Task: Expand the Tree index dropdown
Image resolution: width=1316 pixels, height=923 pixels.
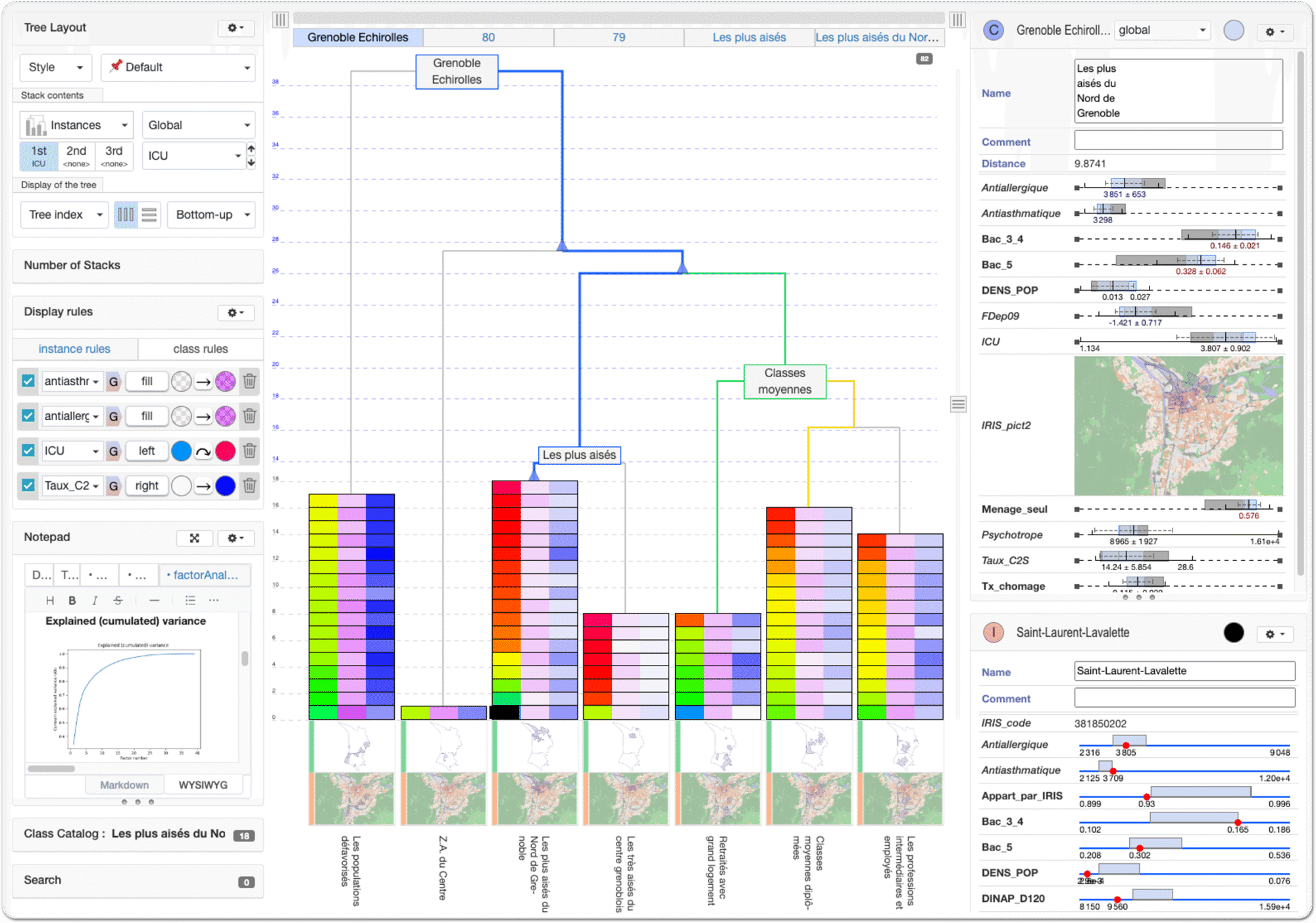Action: coord(64,215)
